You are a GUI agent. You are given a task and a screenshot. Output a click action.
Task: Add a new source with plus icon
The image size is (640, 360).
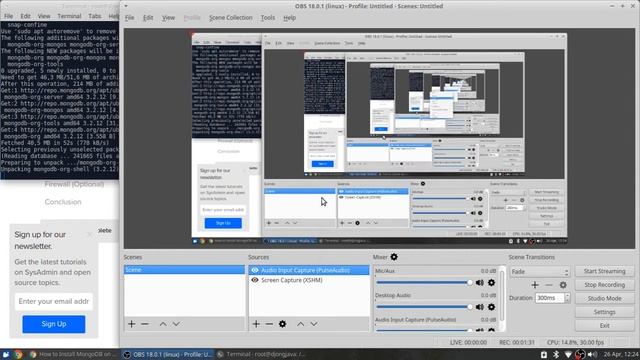pos(256,324)
